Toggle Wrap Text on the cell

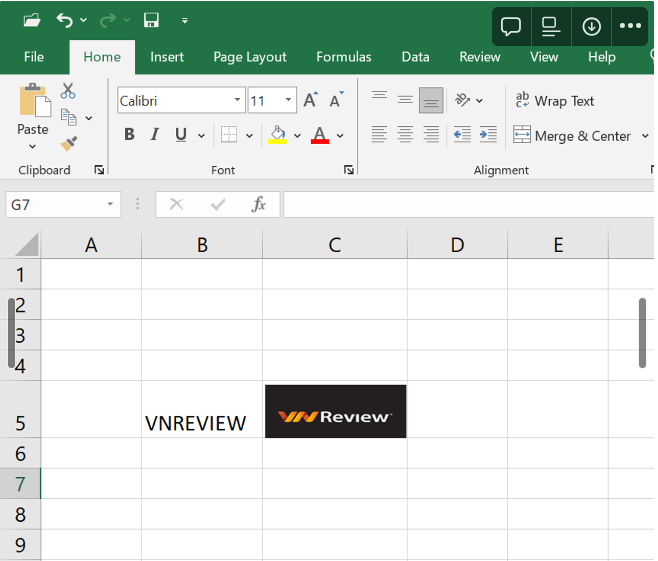(554, 100)
